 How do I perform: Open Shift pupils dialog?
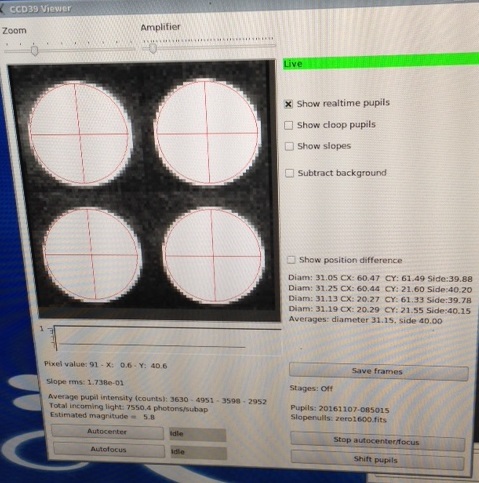tap(377, 460)
